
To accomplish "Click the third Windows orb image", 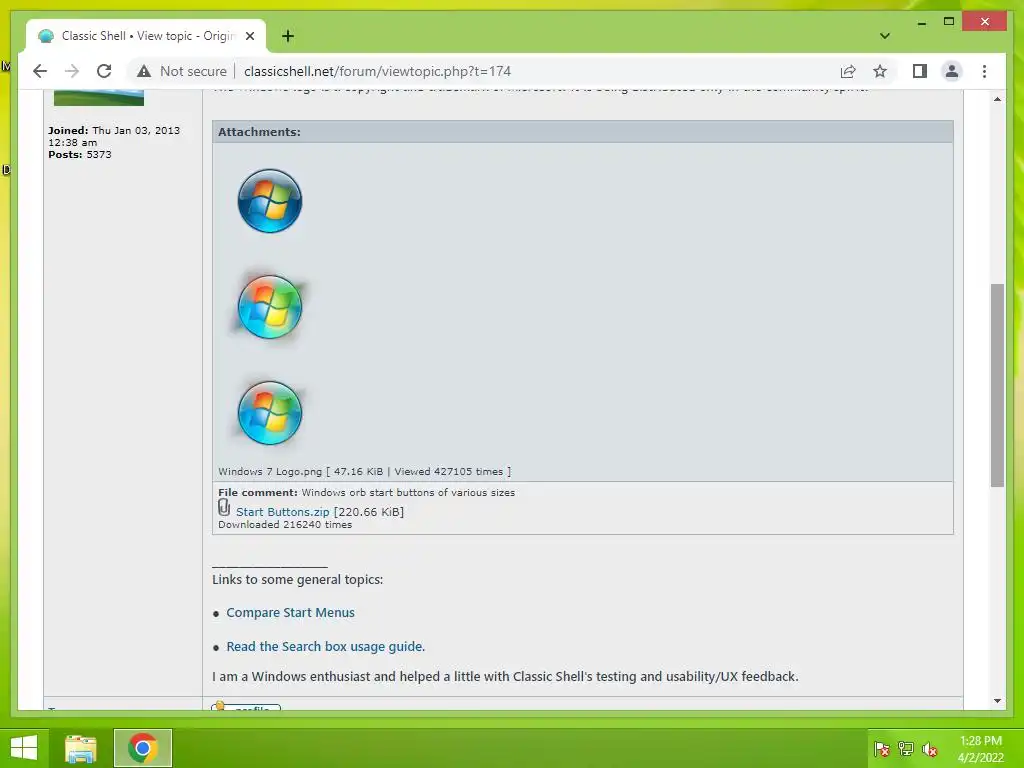I will pyautogui.click(x=270, y=413).
